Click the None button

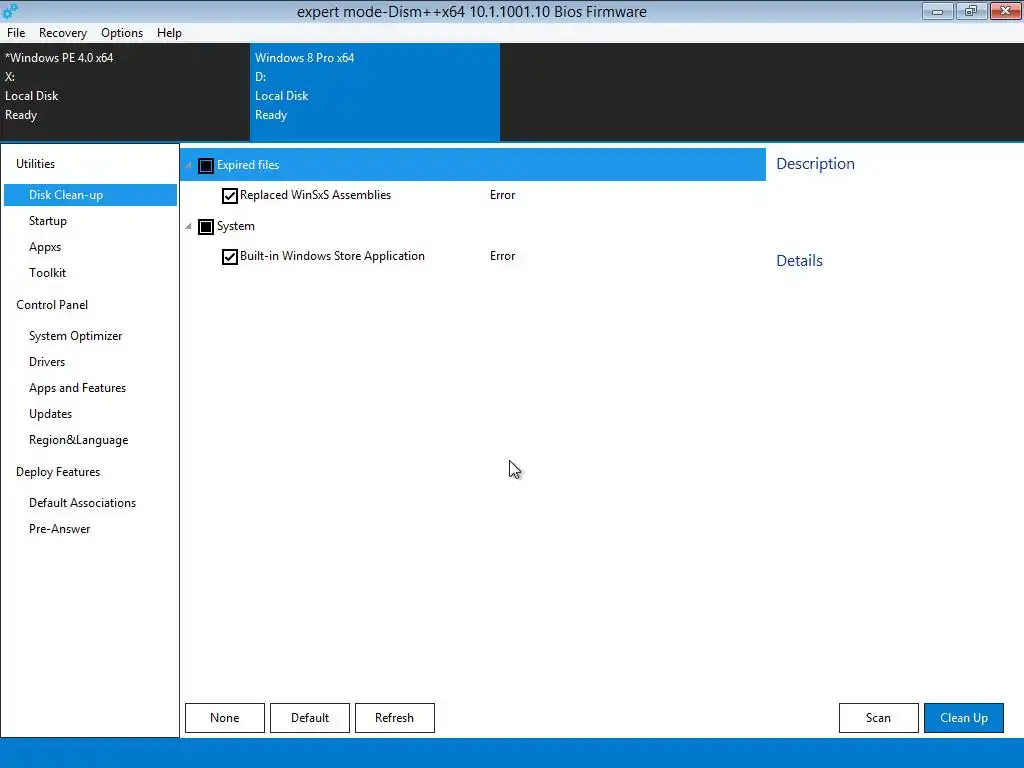pos(225,718)
